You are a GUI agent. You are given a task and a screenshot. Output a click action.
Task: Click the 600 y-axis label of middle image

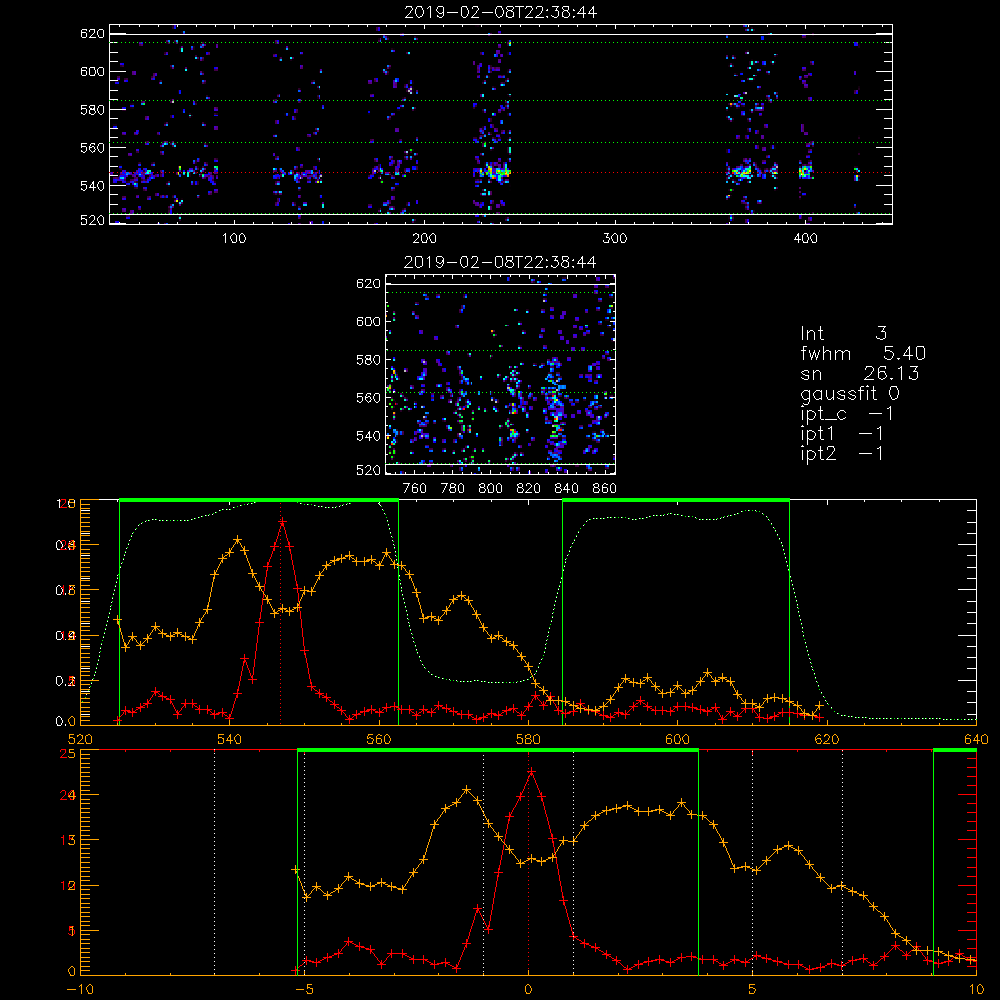369,321
